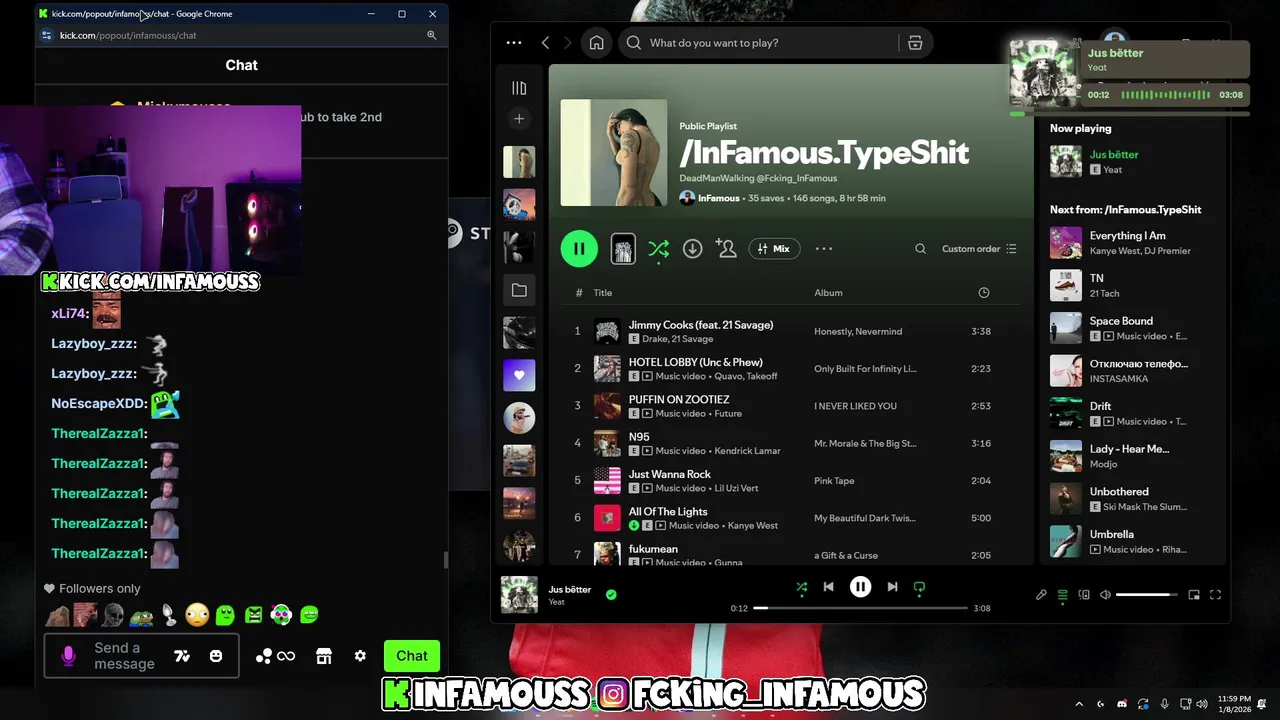This screenshot has width=1280, height=720.
Task: Go back in Spotify navigation
Action: pyautogui.click(x=545, y=43)
